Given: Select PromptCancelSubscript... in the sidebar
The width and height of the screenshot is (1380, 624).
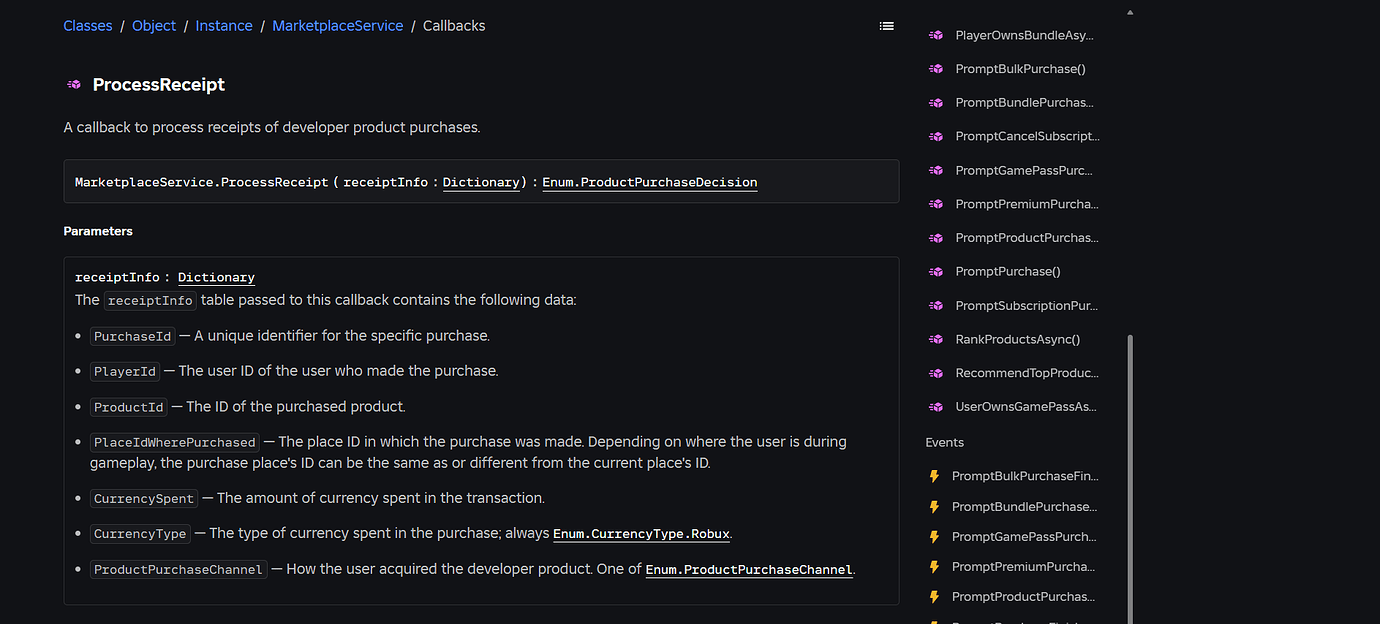Looking at the screenshot, I should [1027, 136].
